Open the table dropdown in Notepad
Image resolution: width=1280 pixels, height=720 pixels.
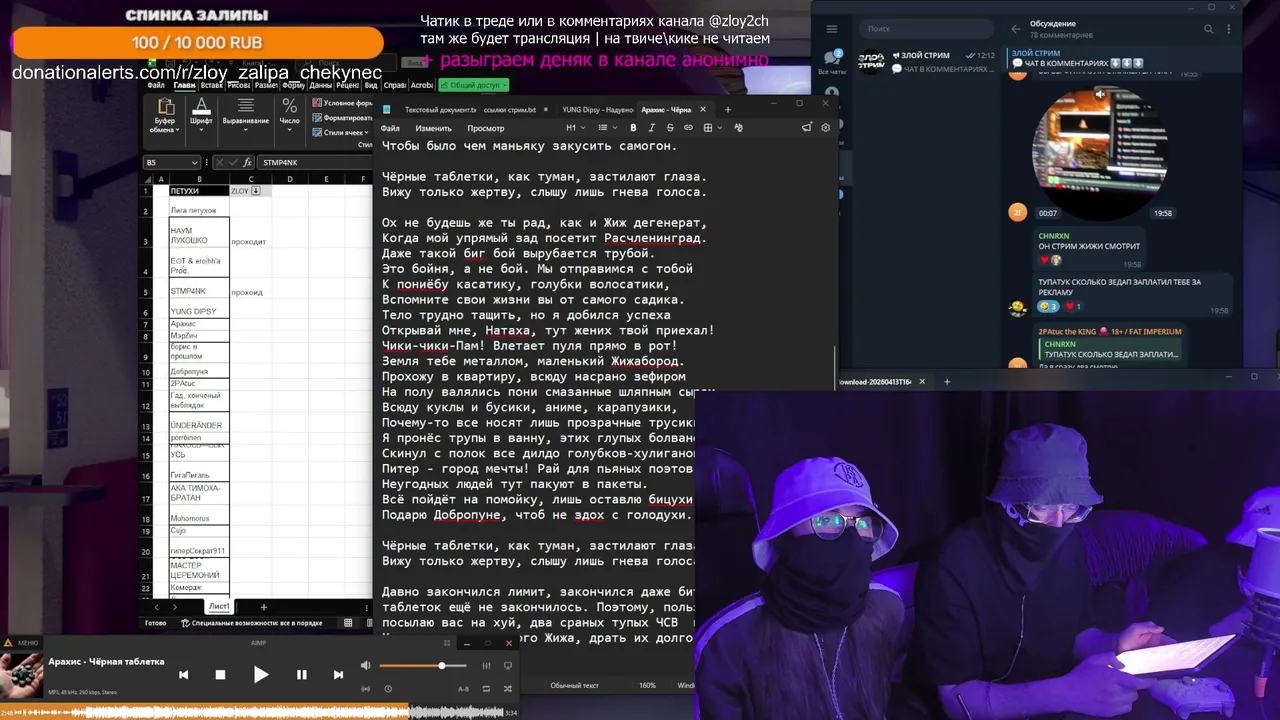coord(711,128)
